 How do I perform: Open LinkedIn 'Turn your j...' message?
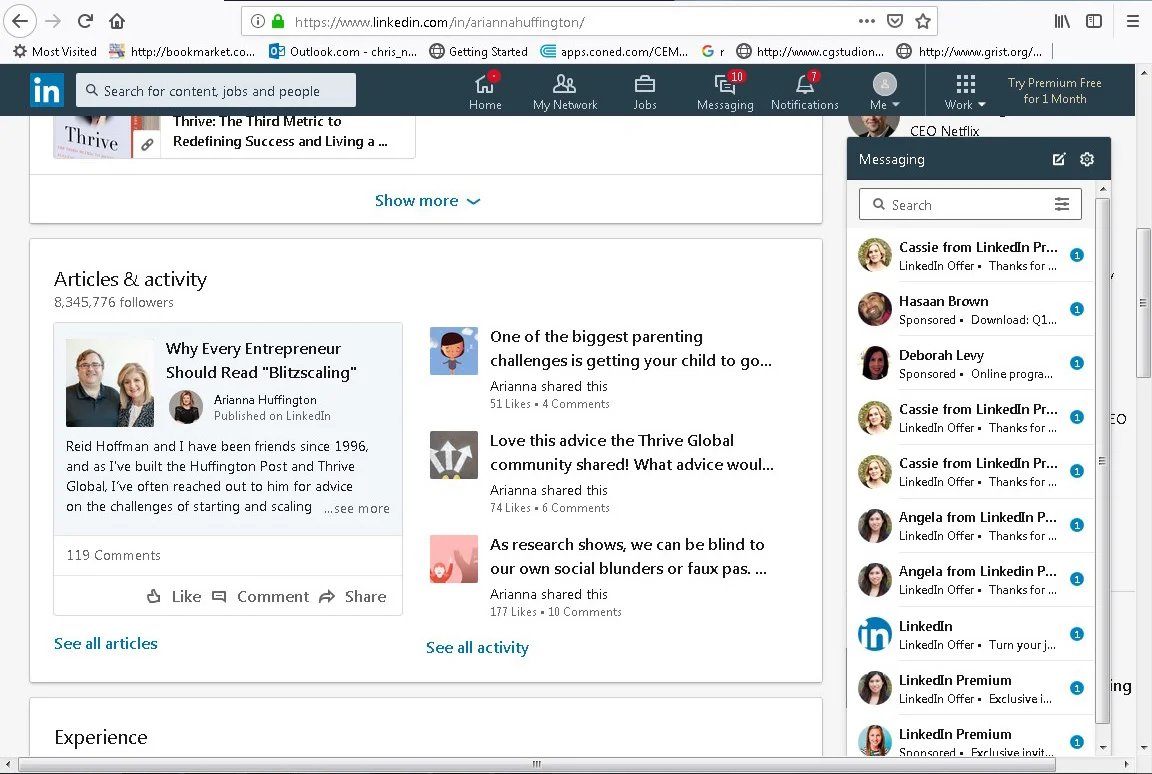pyautogui.click(x=970, y=634)
